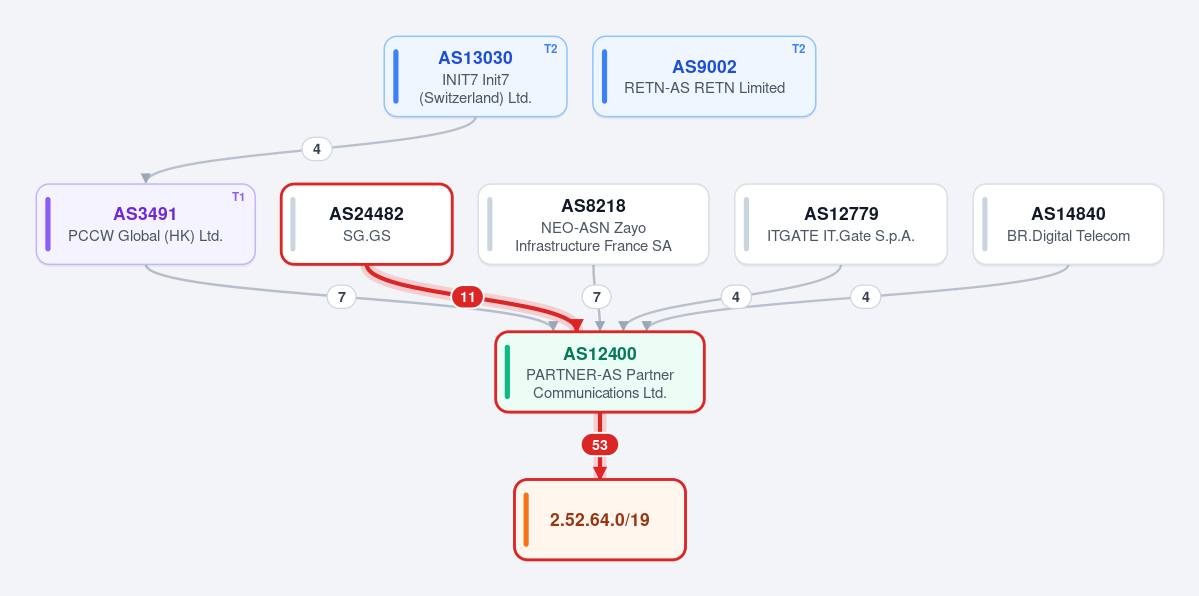The height and width of the screenshot is (596, 1199).
Task: Click the red 11 edge count badge
Action: tap(467, 297)
